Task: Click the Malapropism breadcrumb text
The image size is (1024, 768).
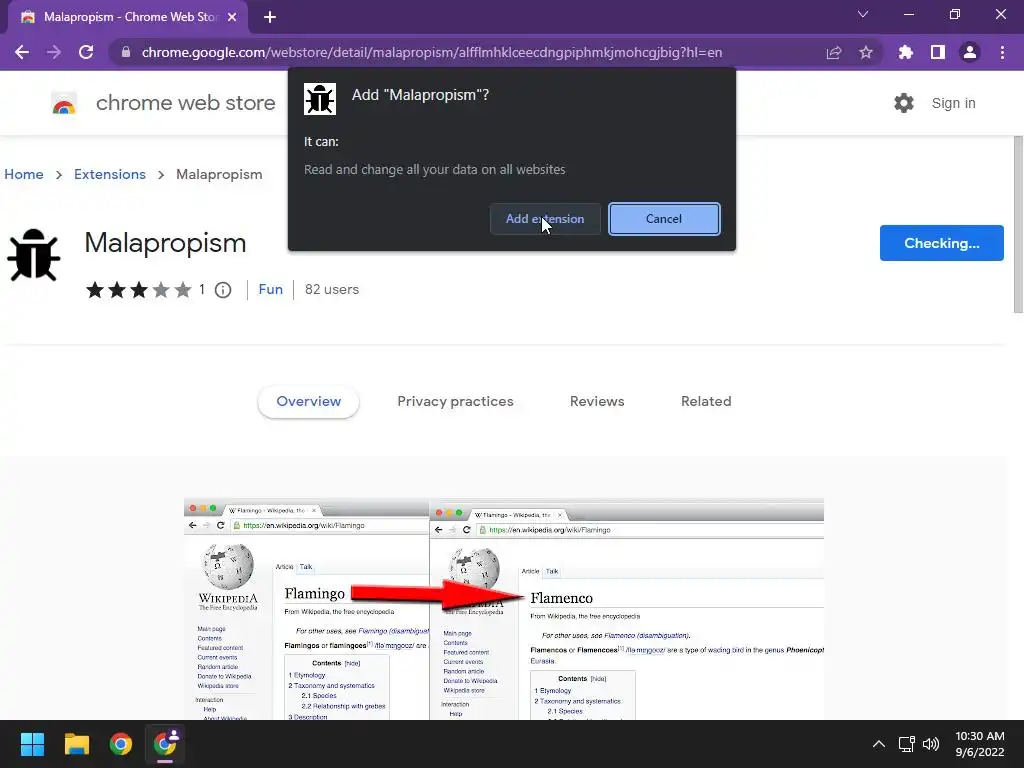Action: tap(219, 174)
